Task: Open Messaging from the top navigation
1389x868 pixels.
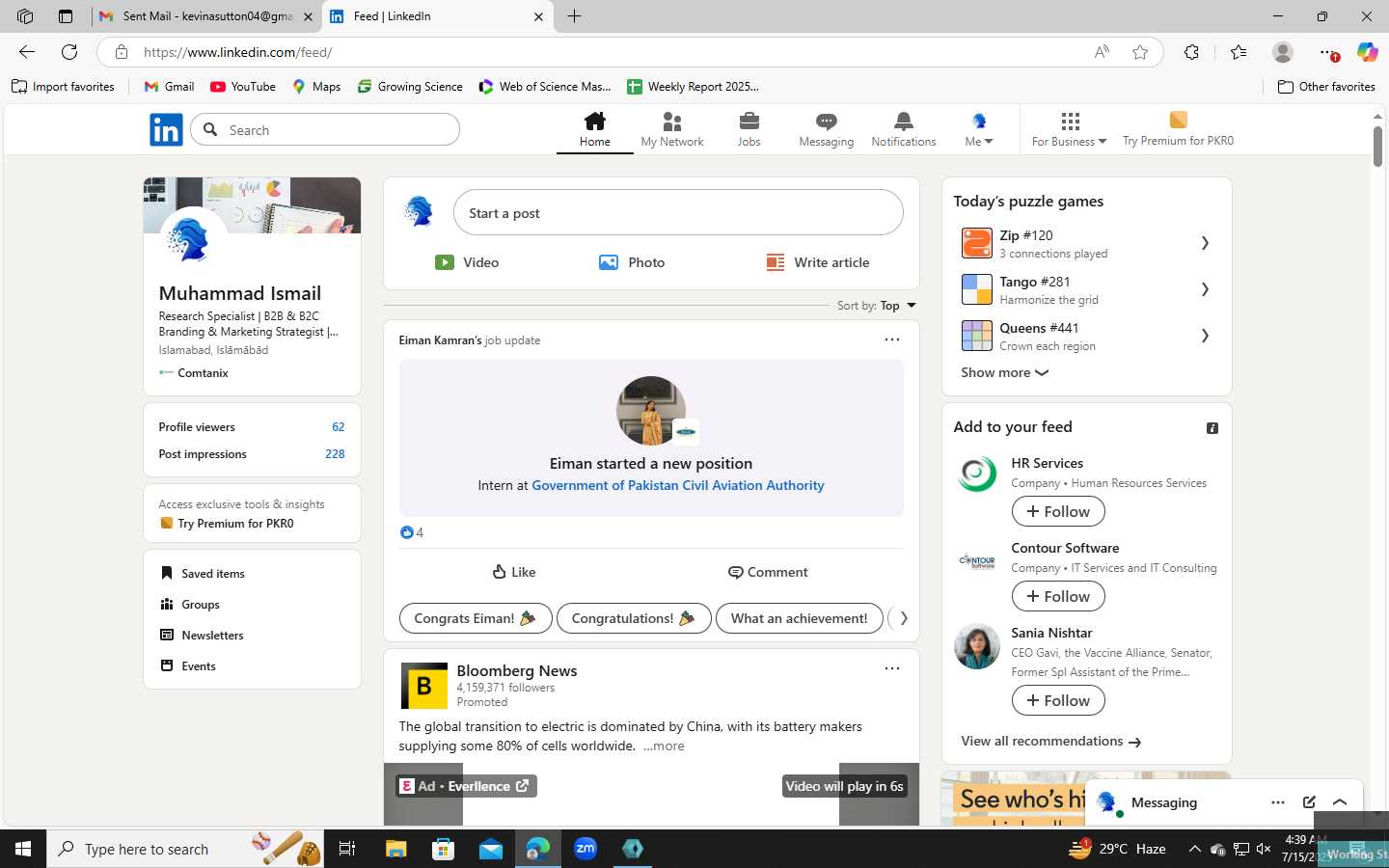Action: click(827, 129)
